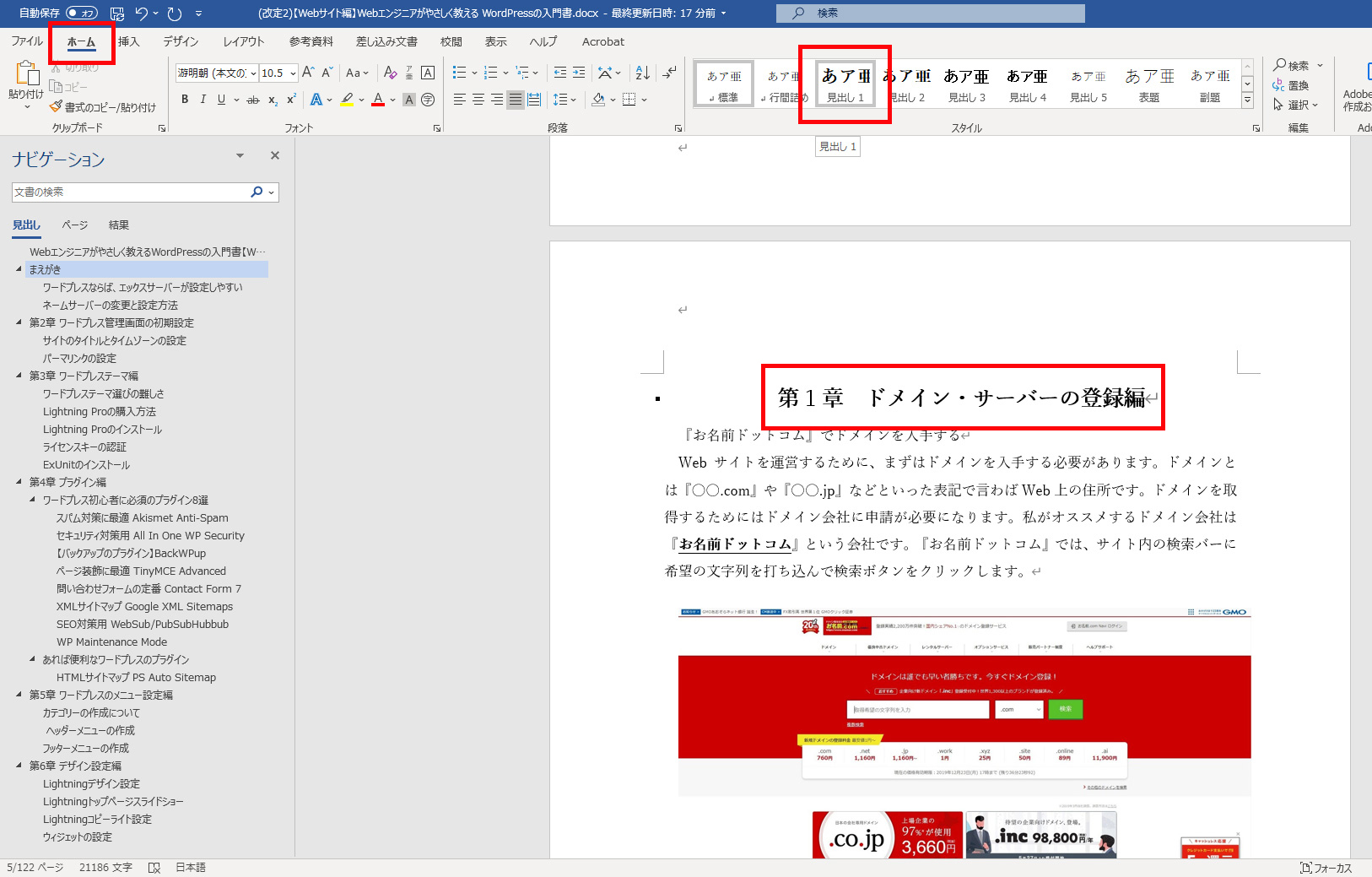Click the multilevel list icon

click(522, 73)
